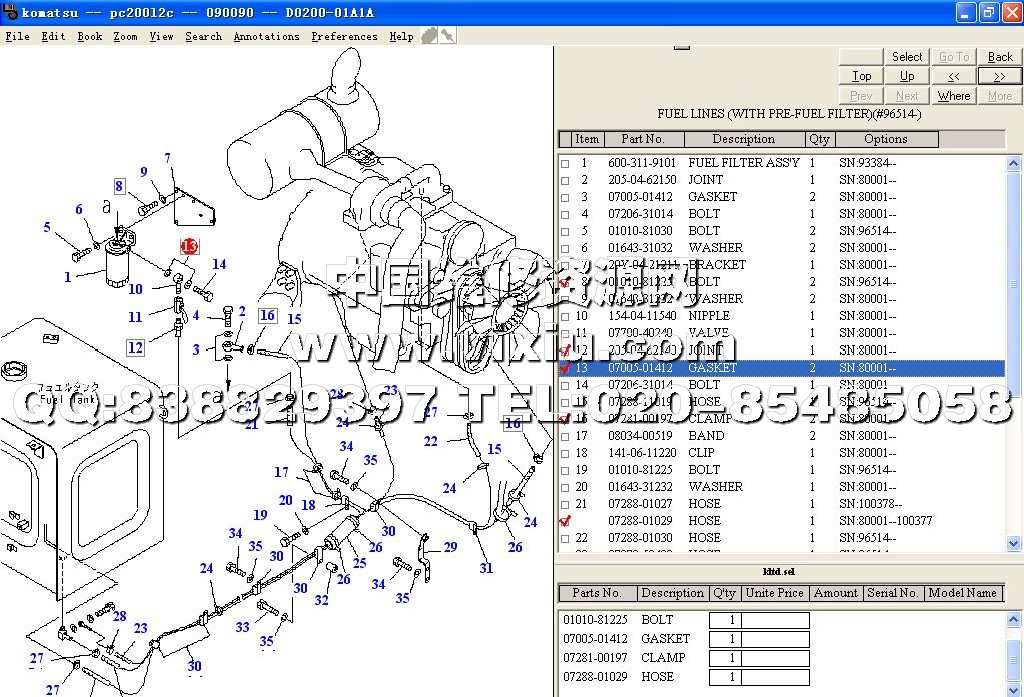Tick the checkbox for item 3 Gasket
This screenshot has height=697, width=1024.
565,197
